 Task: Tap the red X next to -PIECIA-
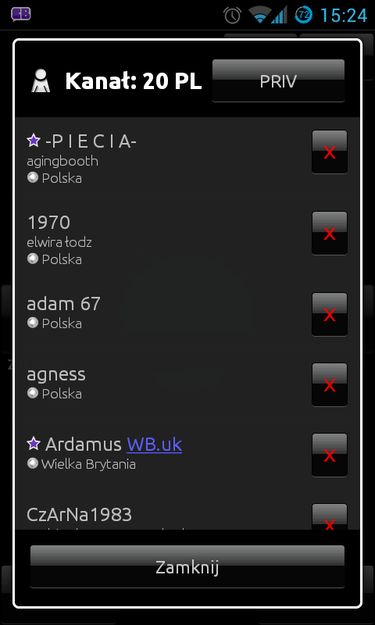pos(329,152)
